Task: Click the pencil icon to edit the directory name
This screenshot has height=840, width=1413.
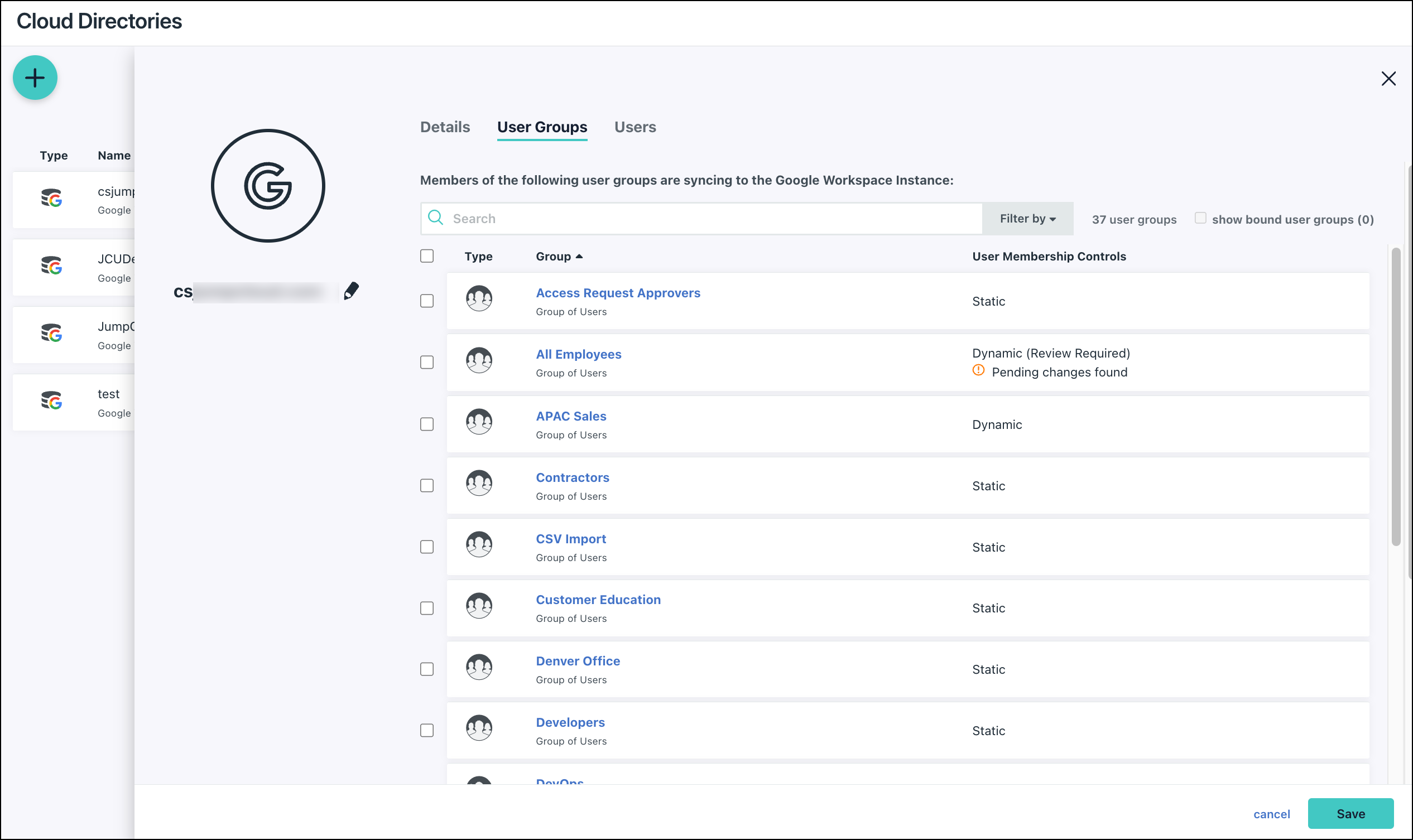Action: coord(352,290)
